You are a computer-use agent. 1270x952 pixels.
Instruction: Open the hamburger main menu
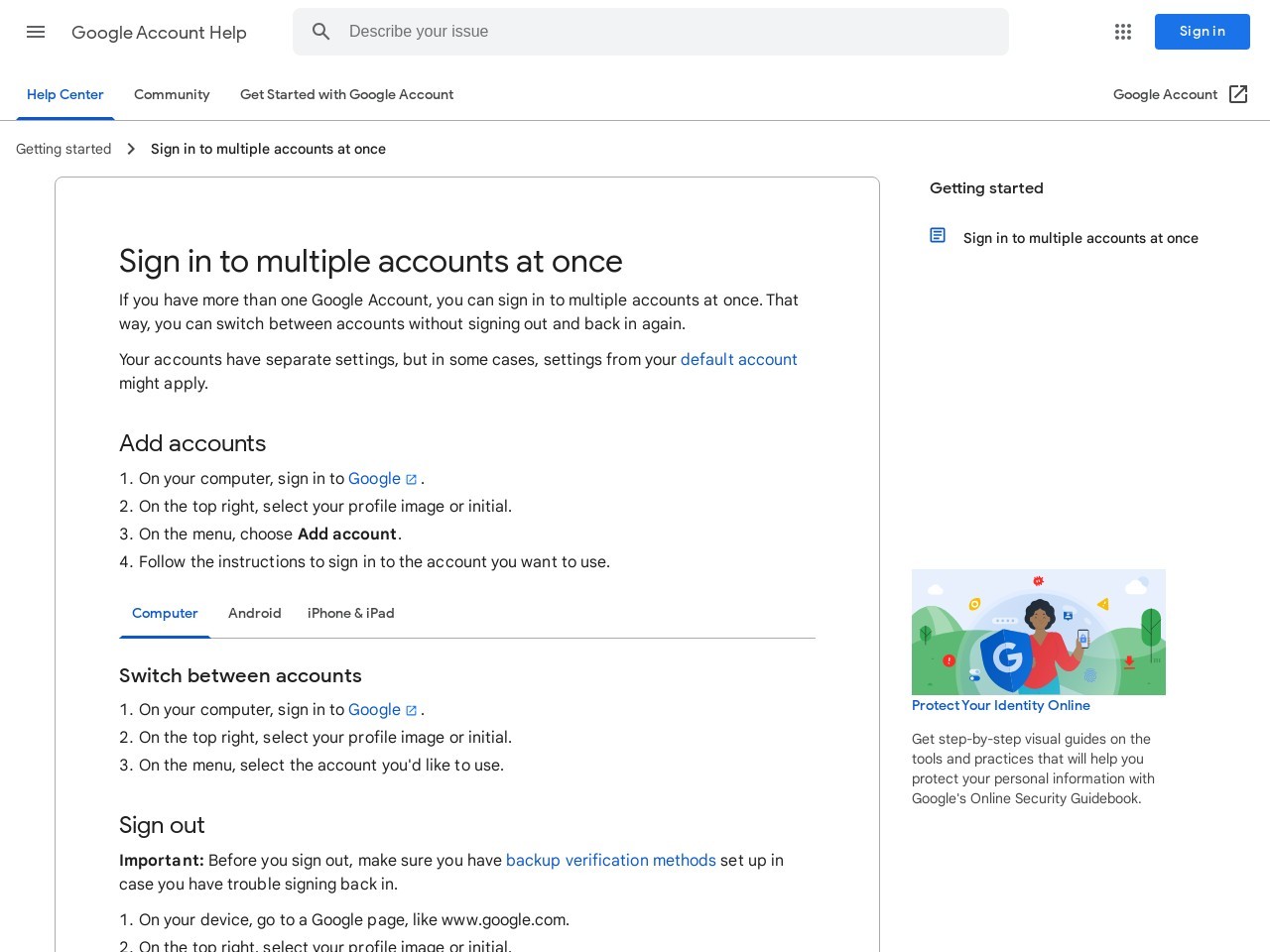click(36, 32)
